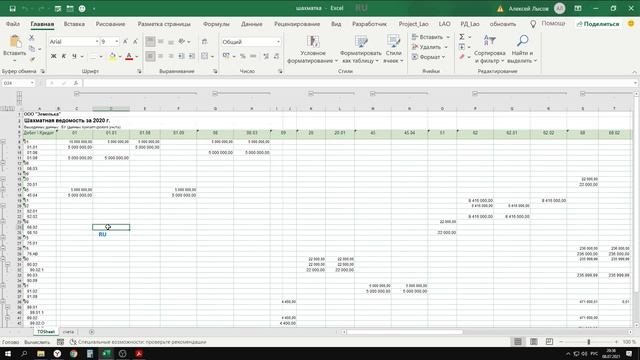This screenshot has width=640, height=360.
Task: Click the Cut scissors icon
Action: (x=32, y=38)
